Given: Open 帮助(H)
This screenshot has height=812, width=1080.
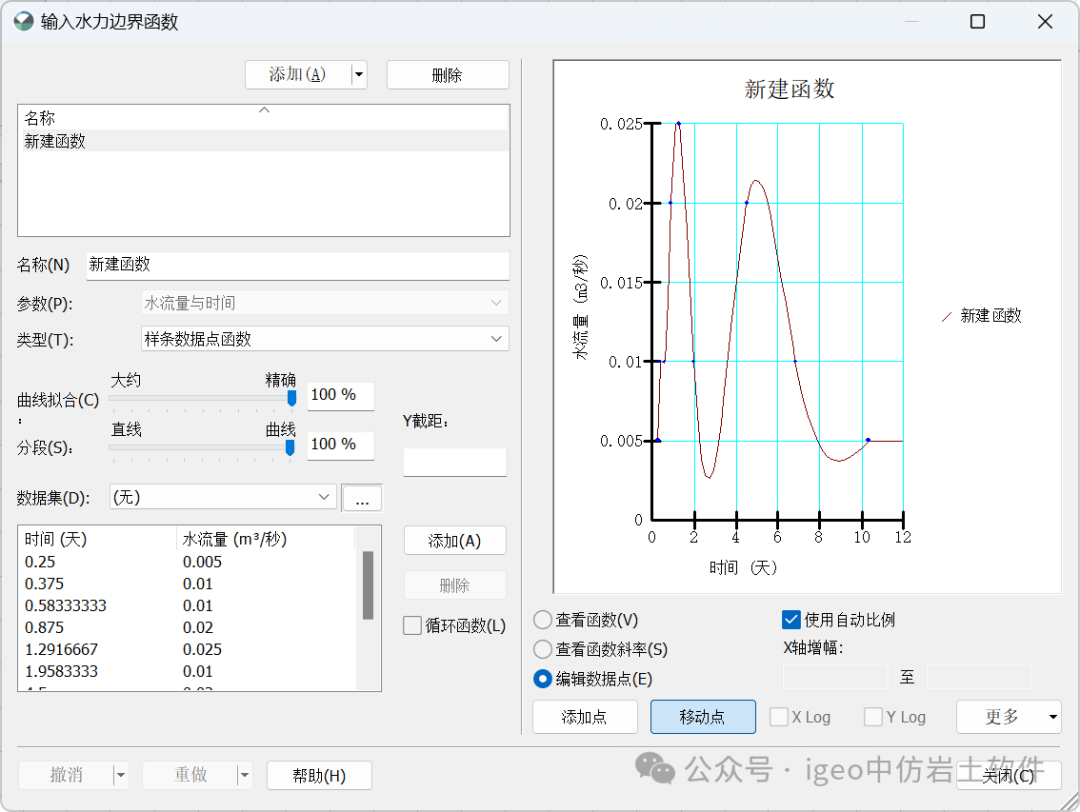Looking at the screenshot, I should pos(319,775).
